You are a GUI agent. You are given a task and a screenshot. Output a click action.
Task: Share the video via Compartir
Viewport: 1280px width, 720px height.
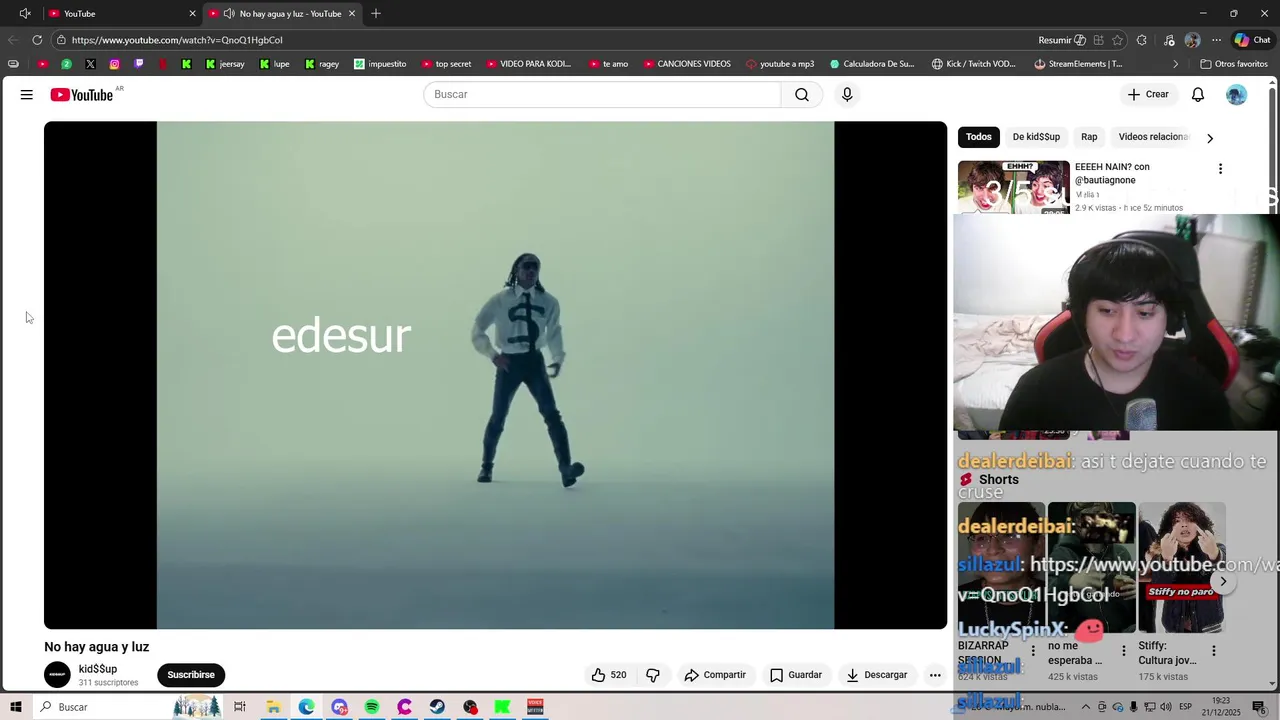click(x=715, y=675)
